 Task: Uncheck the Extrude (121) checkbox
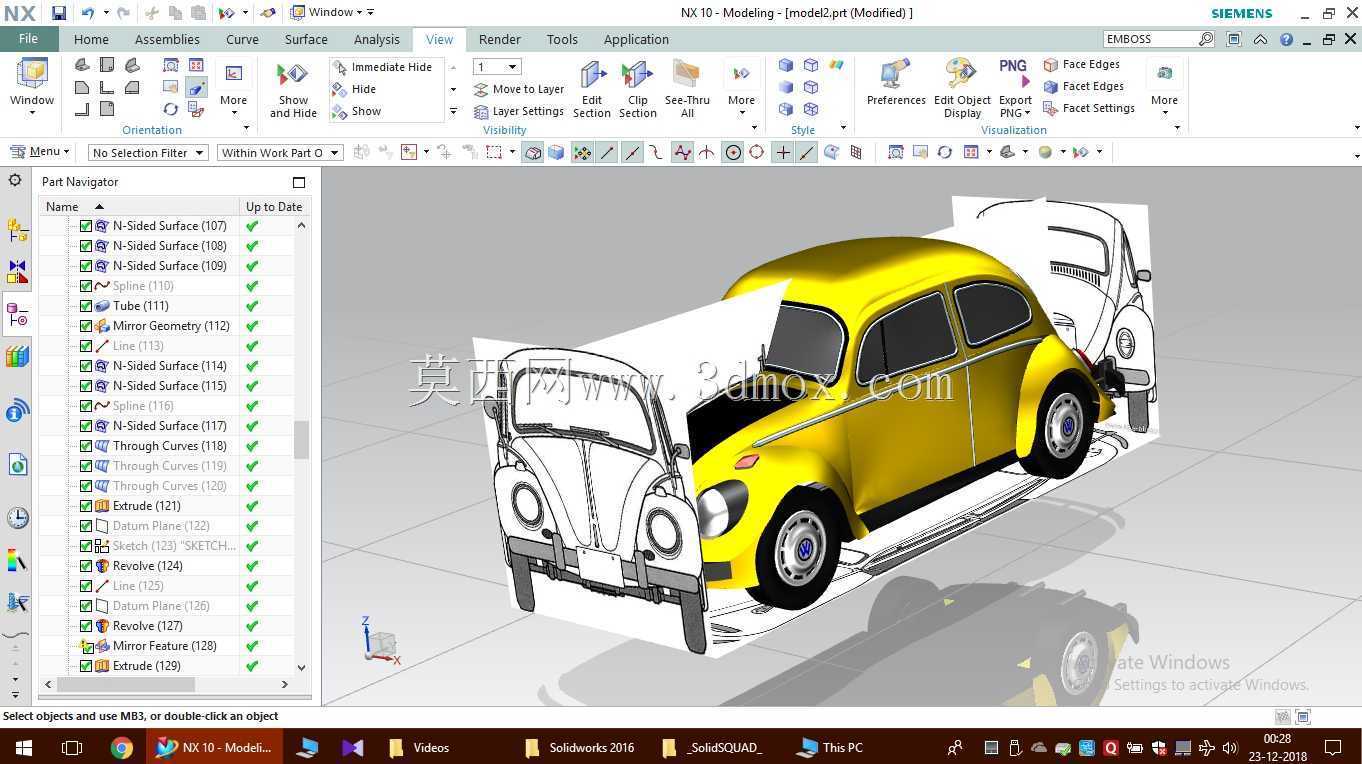click(x=86, y=506)
